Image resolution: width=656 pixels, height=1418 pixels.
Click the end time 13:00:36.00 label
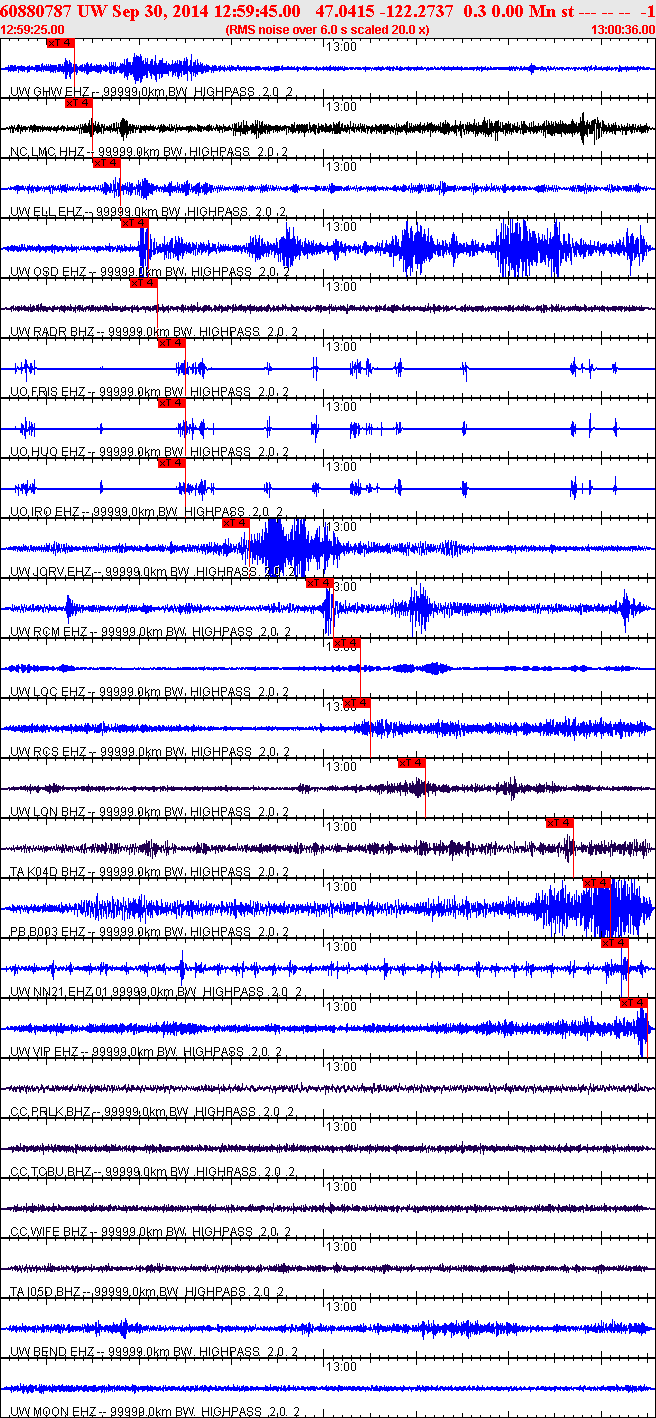tap(622, 30)
